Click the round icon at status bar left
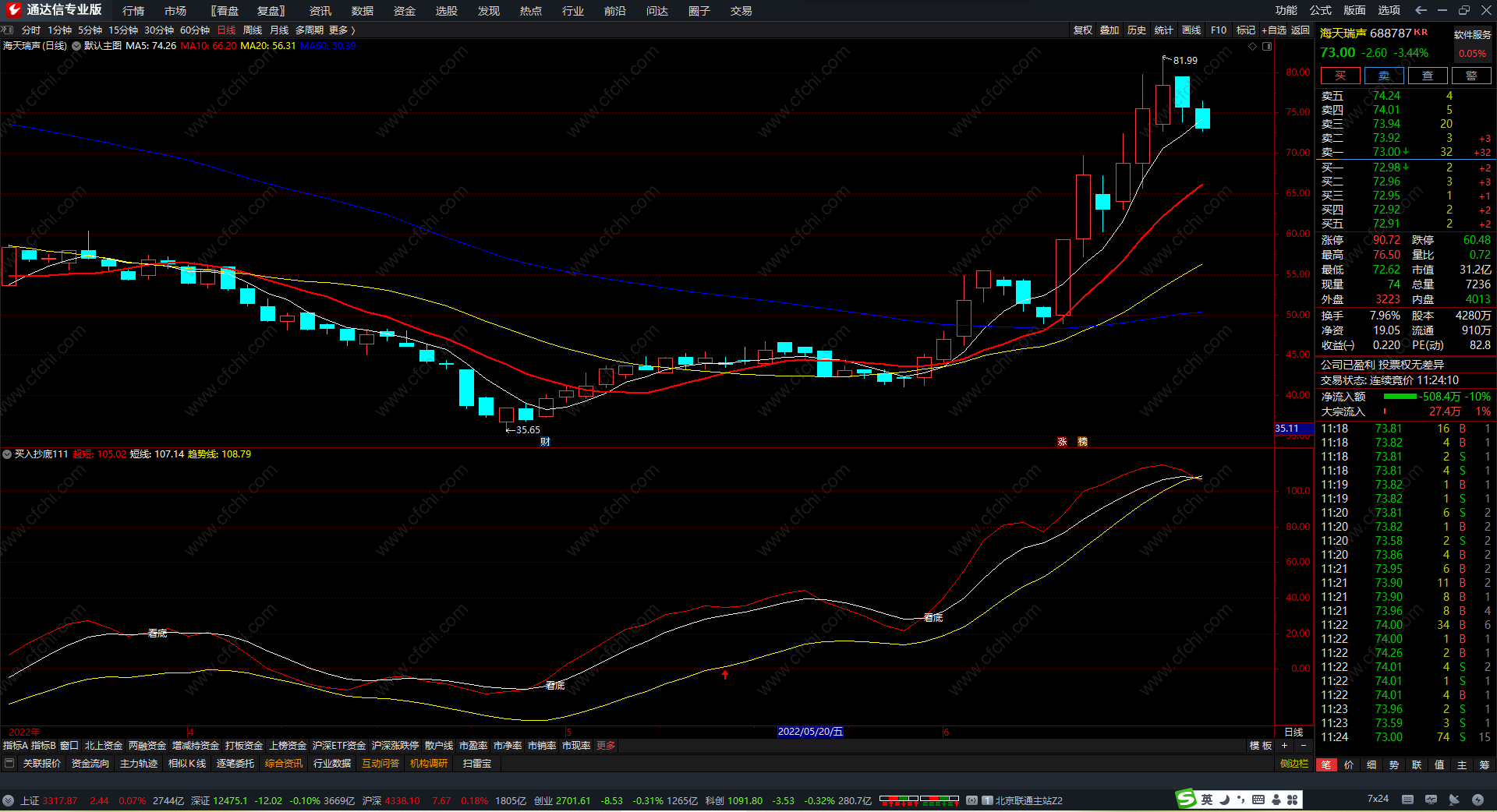This screenshot has width=1497, height=812. tap(8, 800)
